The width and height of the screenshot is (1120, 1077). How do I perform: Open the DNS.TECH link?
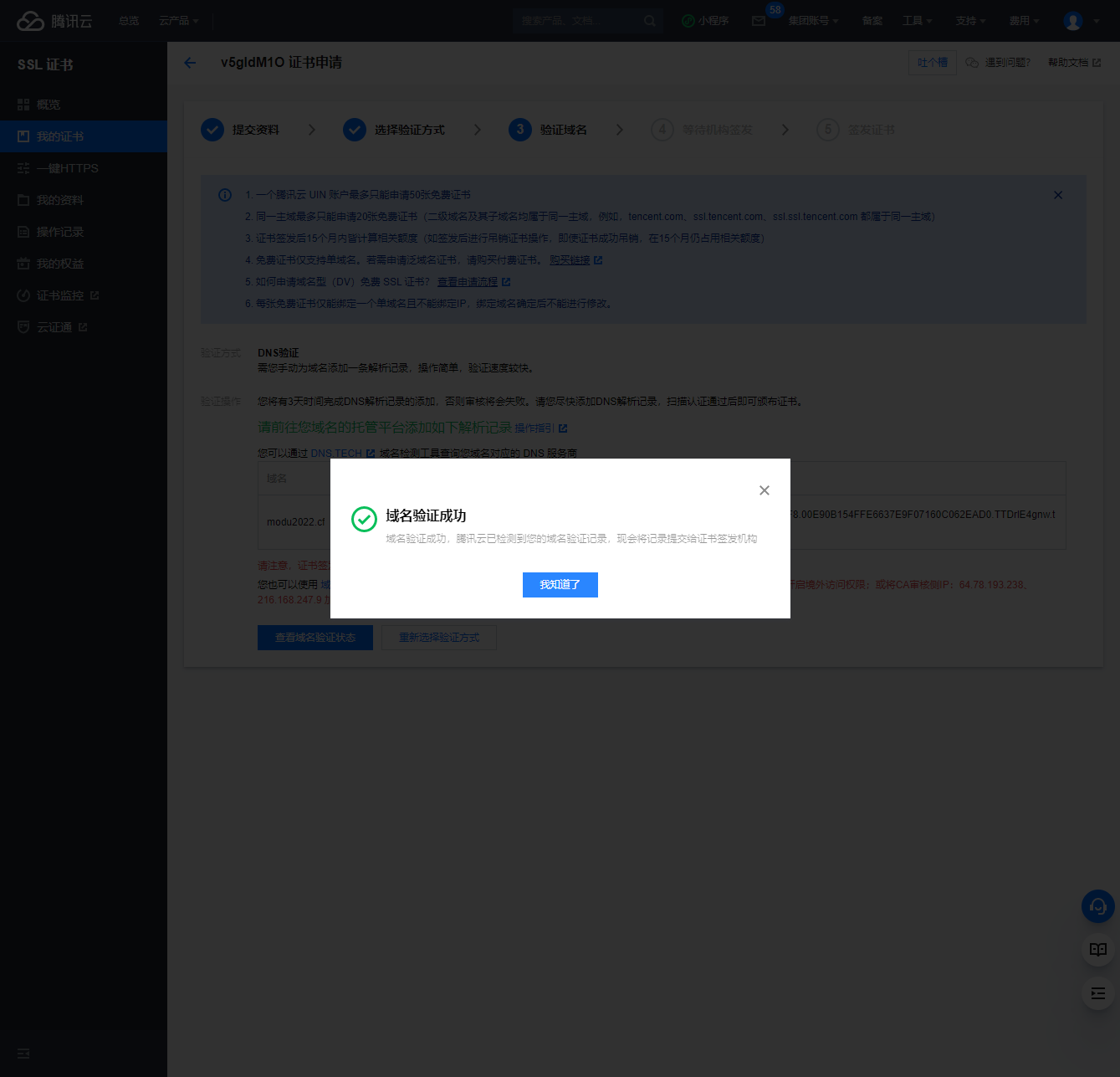[x=343, y=454]
